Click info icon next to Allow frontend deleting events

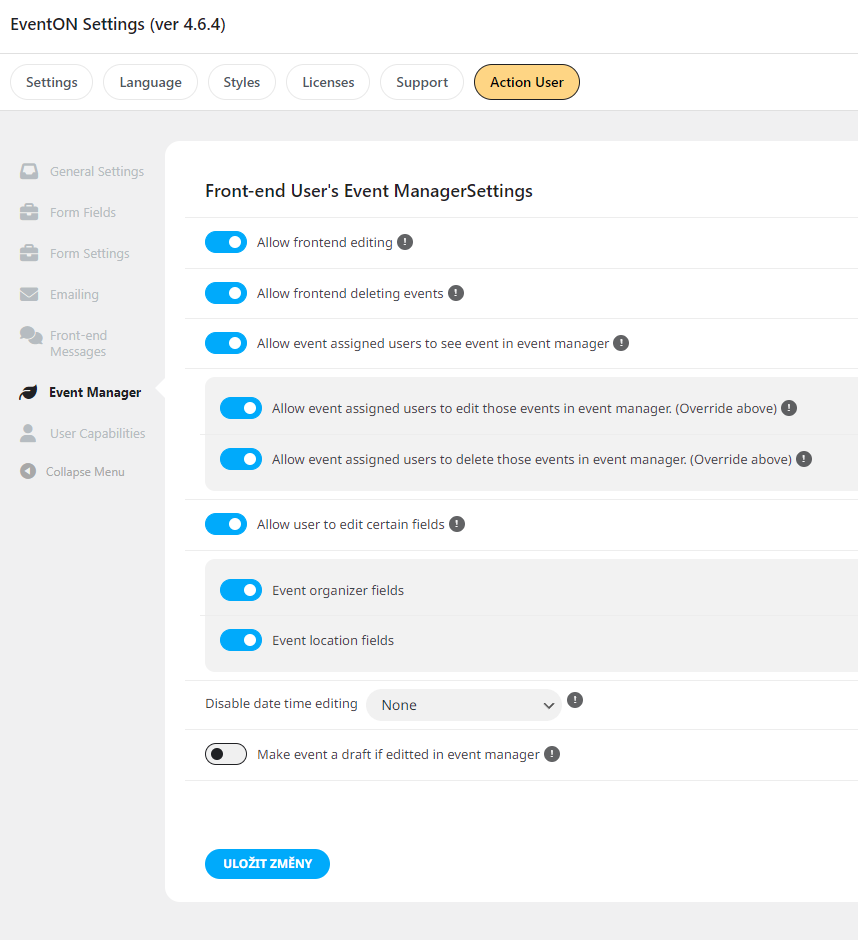click(456, 293)
